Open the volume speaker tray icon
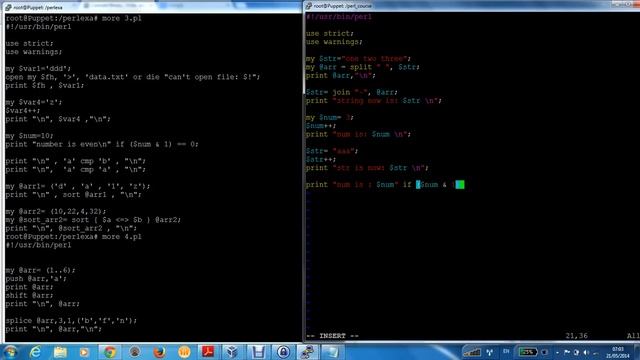Image resolution: width=640 pixels, height=360 pixels. coord(586,352)
